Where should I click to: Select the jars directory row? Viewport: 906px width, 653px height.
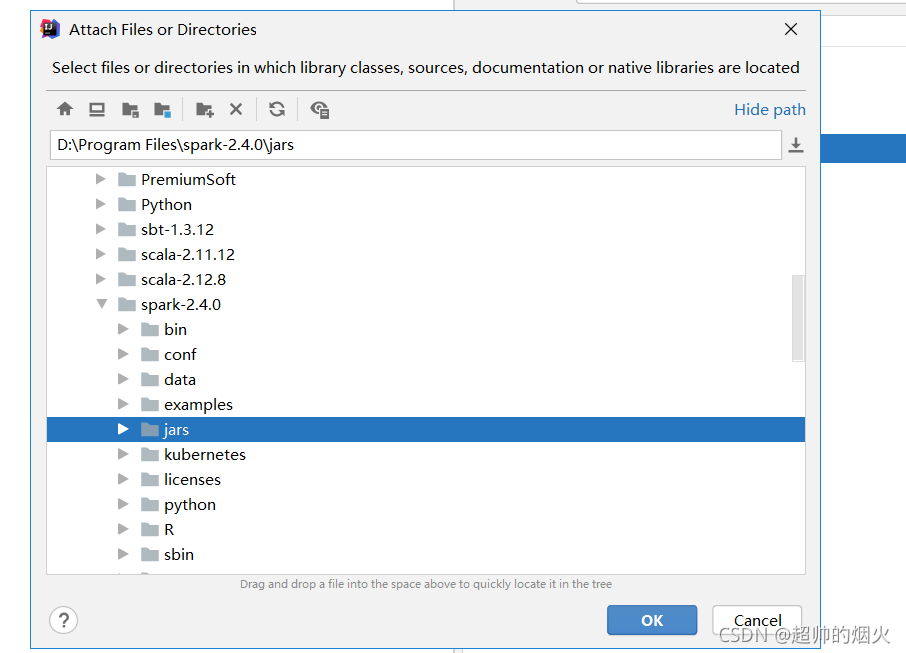pos(425,429)
